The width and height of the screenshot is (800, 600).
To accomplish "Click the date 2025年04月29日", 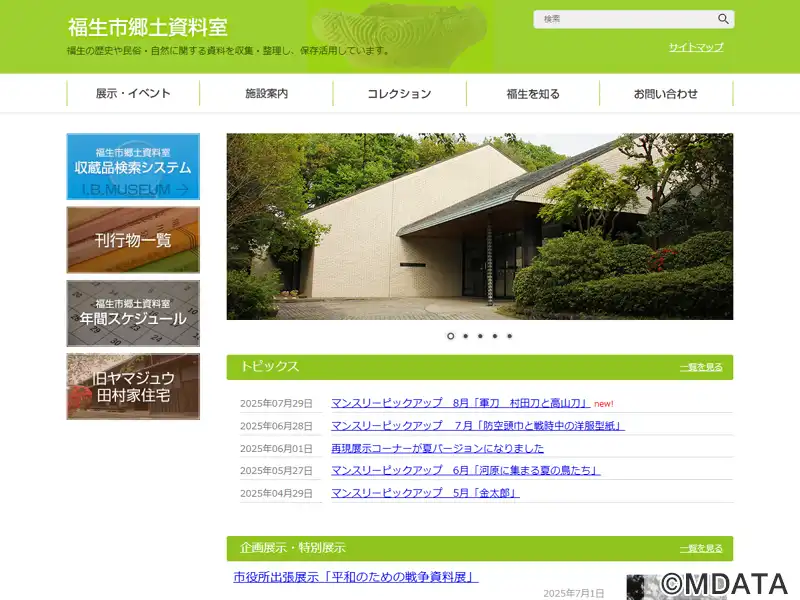I will point(276,493).
